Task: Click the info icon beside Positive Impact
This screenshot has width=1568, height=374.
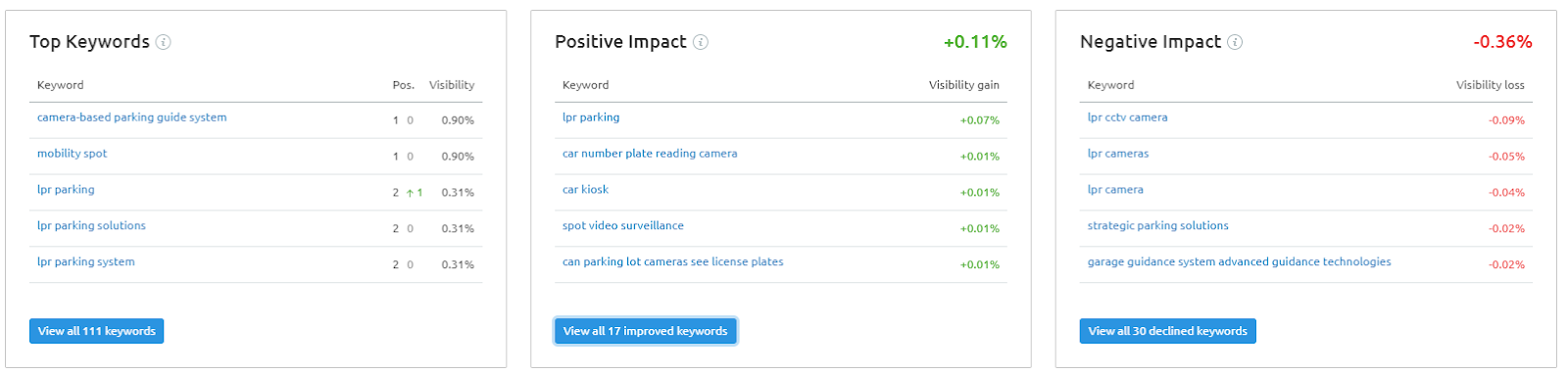Action: coord(701,42)
